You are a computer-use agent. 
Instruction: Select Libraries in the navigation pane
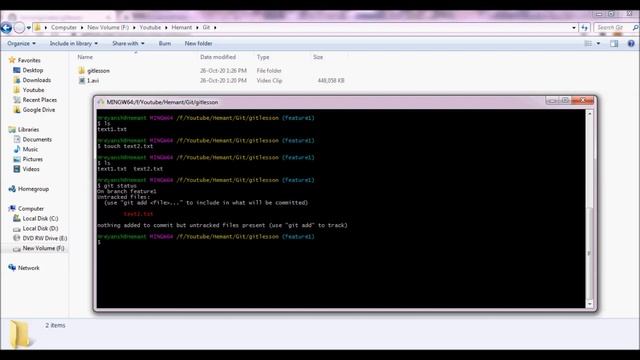tap(24, 129)
